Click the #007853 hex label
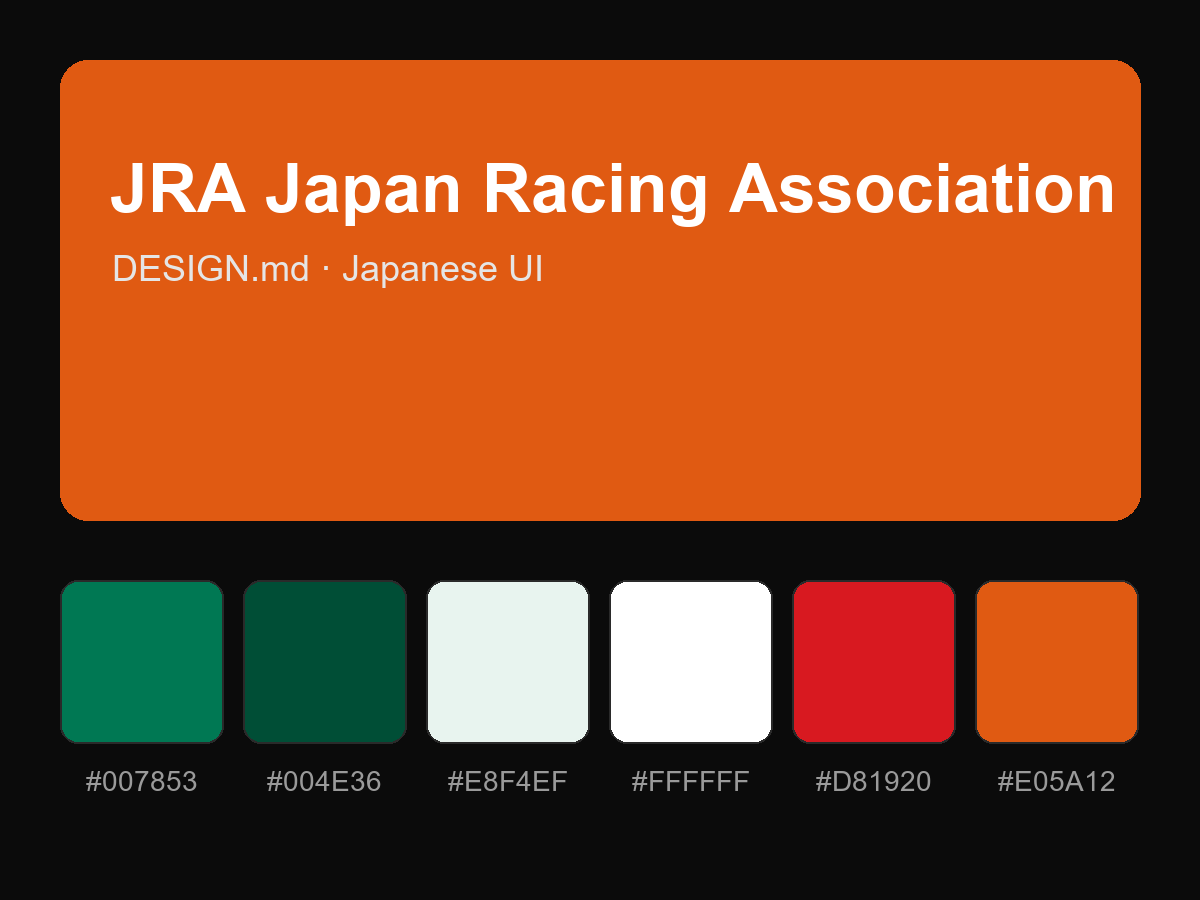Image resolution: width=1200 pixels, height=900 pixels. (142, 782)
